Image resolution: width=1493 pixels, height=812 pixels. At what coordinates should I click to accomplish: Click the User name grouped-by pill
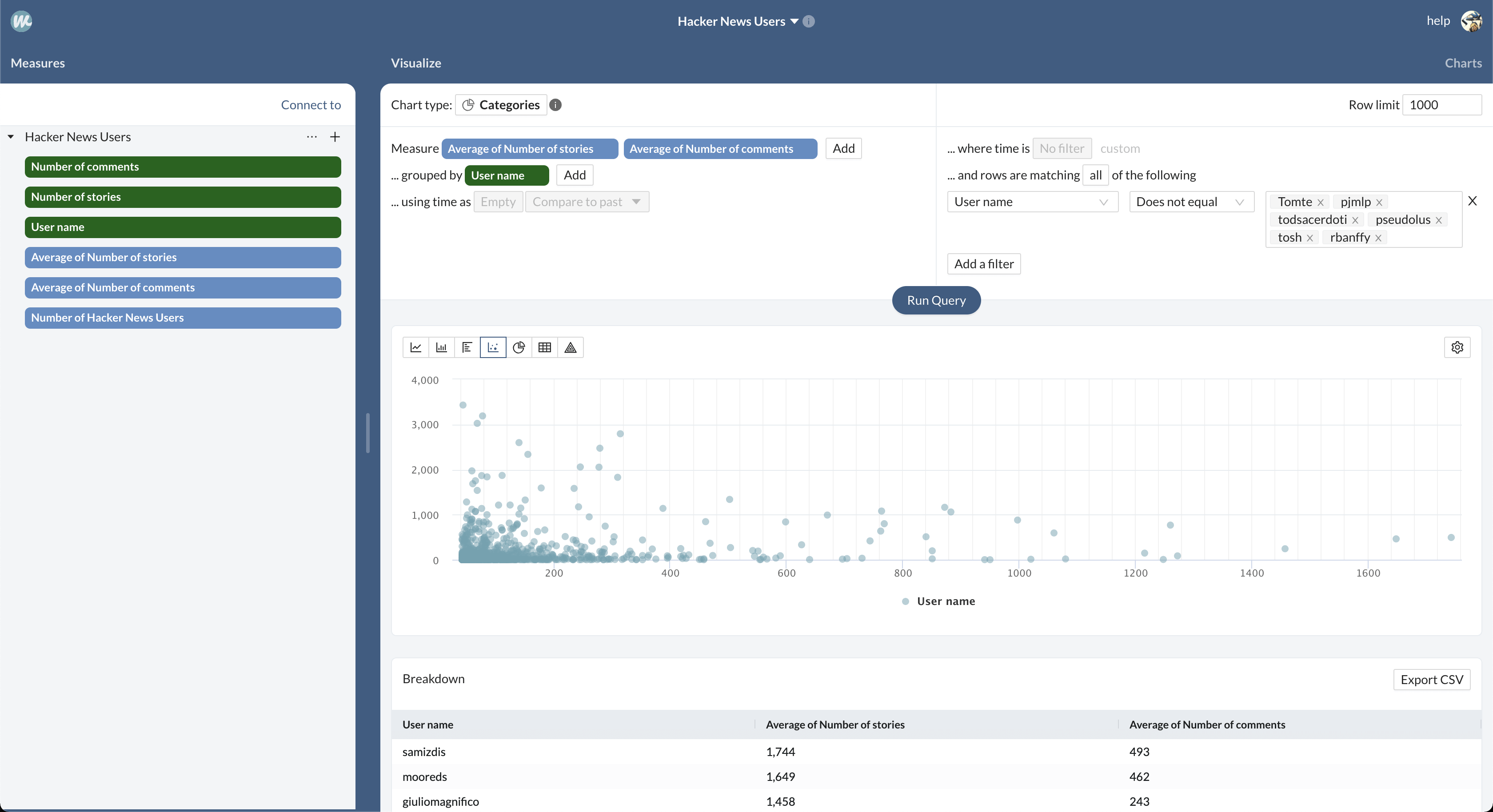pyautogui.click(x=507, y=175)
